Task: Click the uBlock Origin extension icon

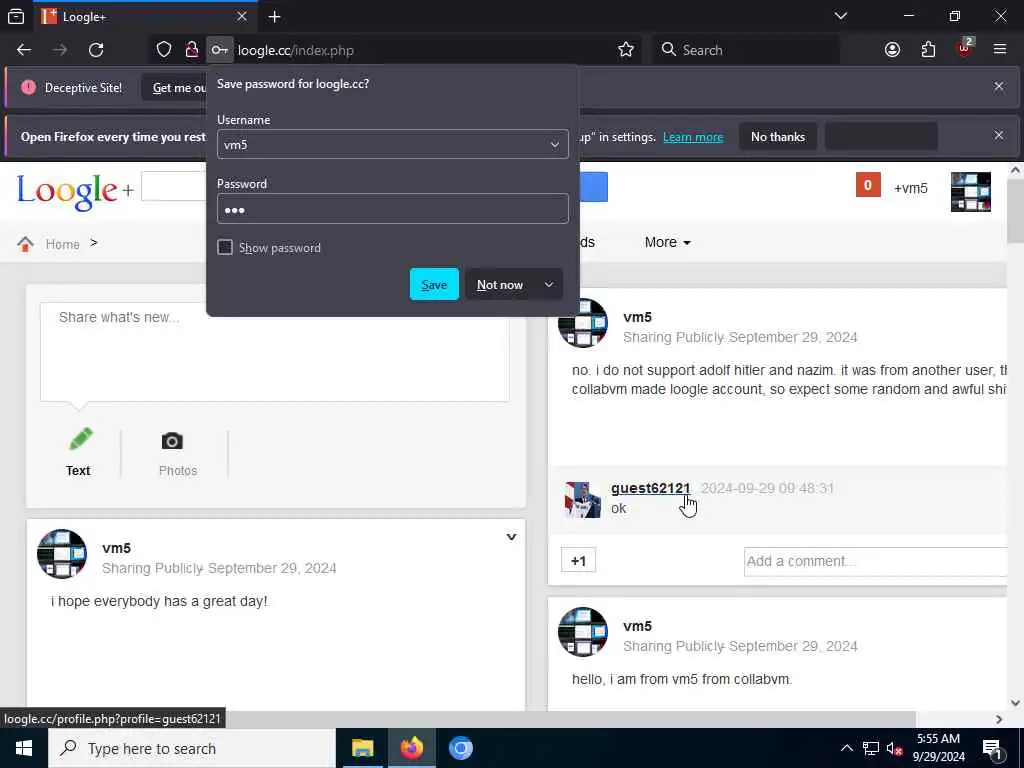Action: [x=965, y=48]
